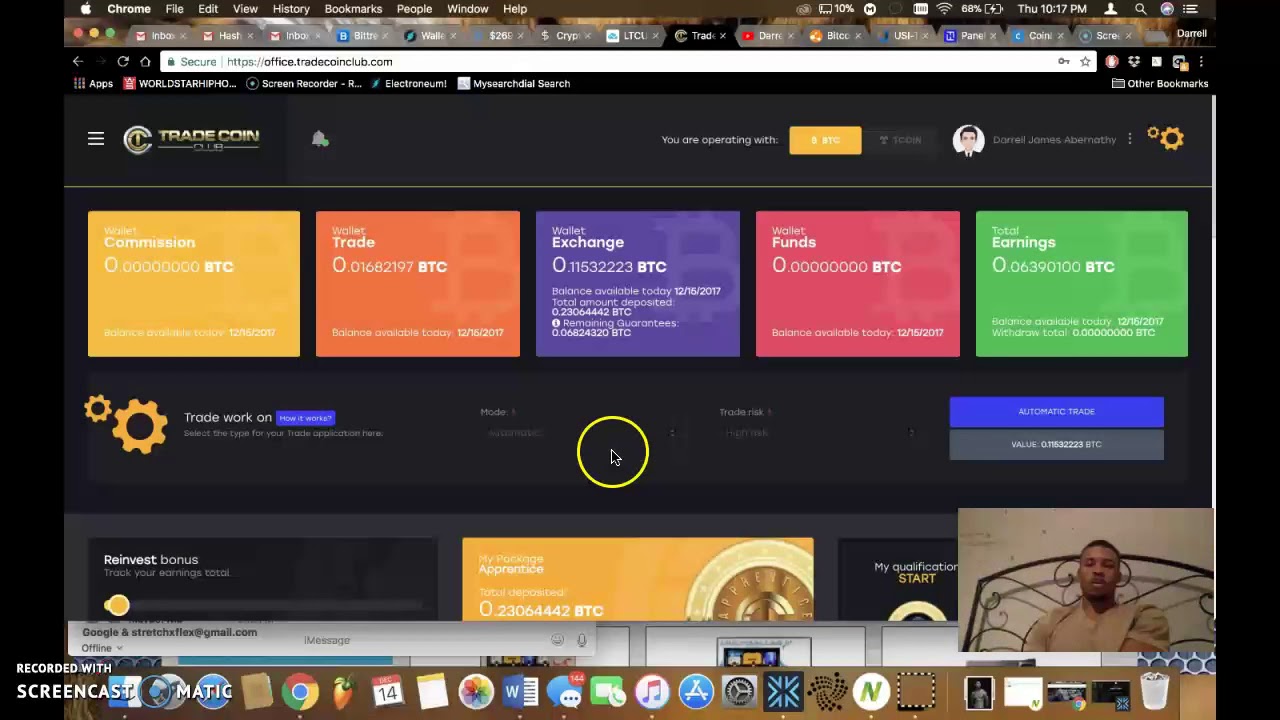Open Electroneum! bookmark
The image size is (1280, 720).
pyautogui.click(x=408, y=84)
